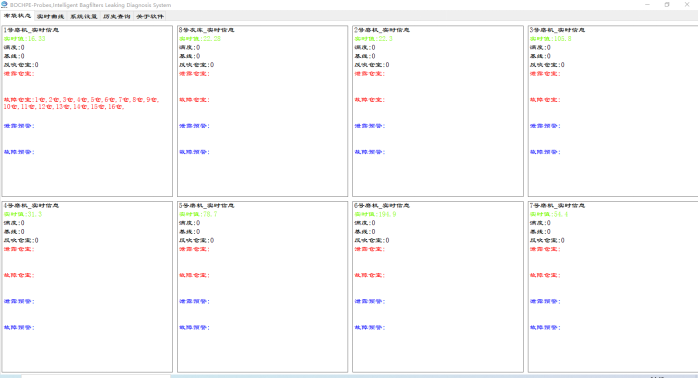Select the 1号磨机 real-time info panel
This screenshot has width=698, height=379.
(x=87, y=111)
